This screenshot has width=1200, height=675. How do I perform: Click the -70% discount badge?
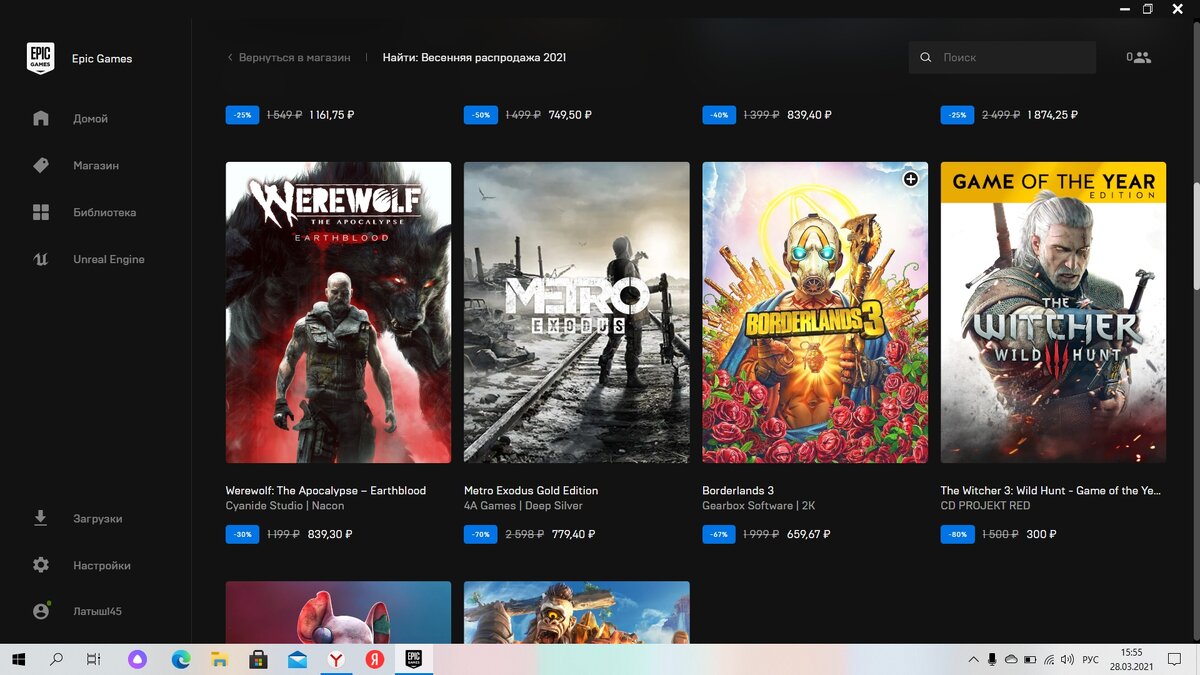pyautogui.click(x=481, y=535)
